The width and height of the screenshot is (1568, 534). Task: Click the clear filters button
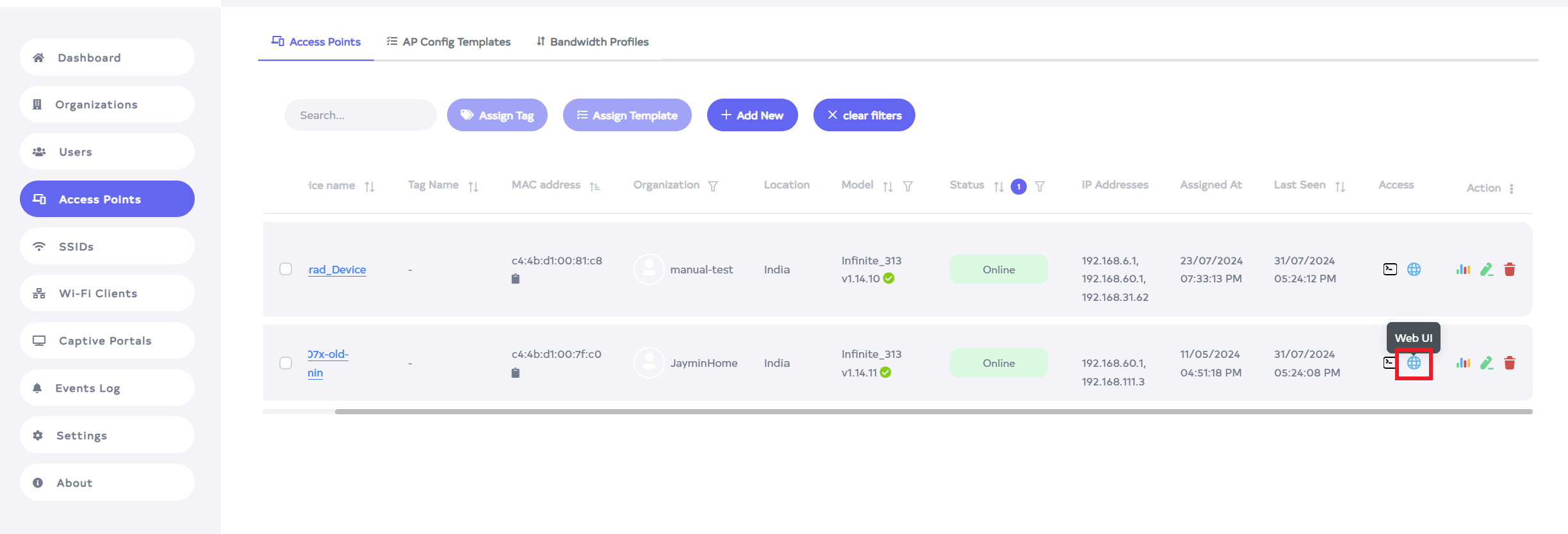tap(864, 115)
